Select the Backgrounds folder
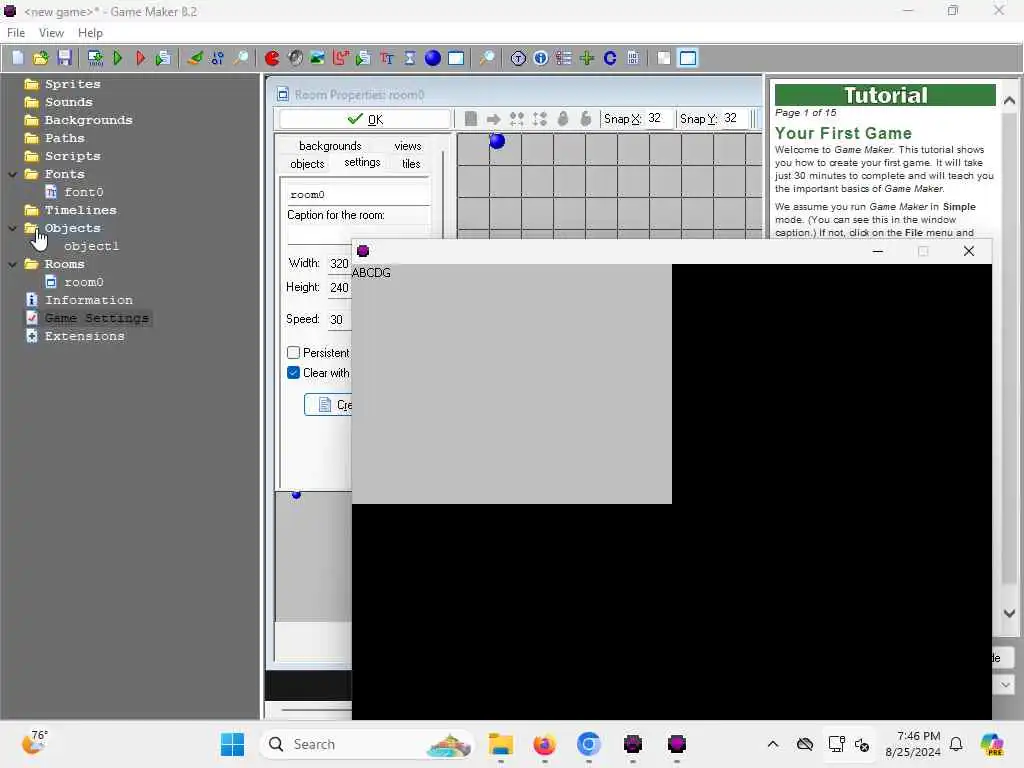Screen dimensions: 1024x768 88,120
